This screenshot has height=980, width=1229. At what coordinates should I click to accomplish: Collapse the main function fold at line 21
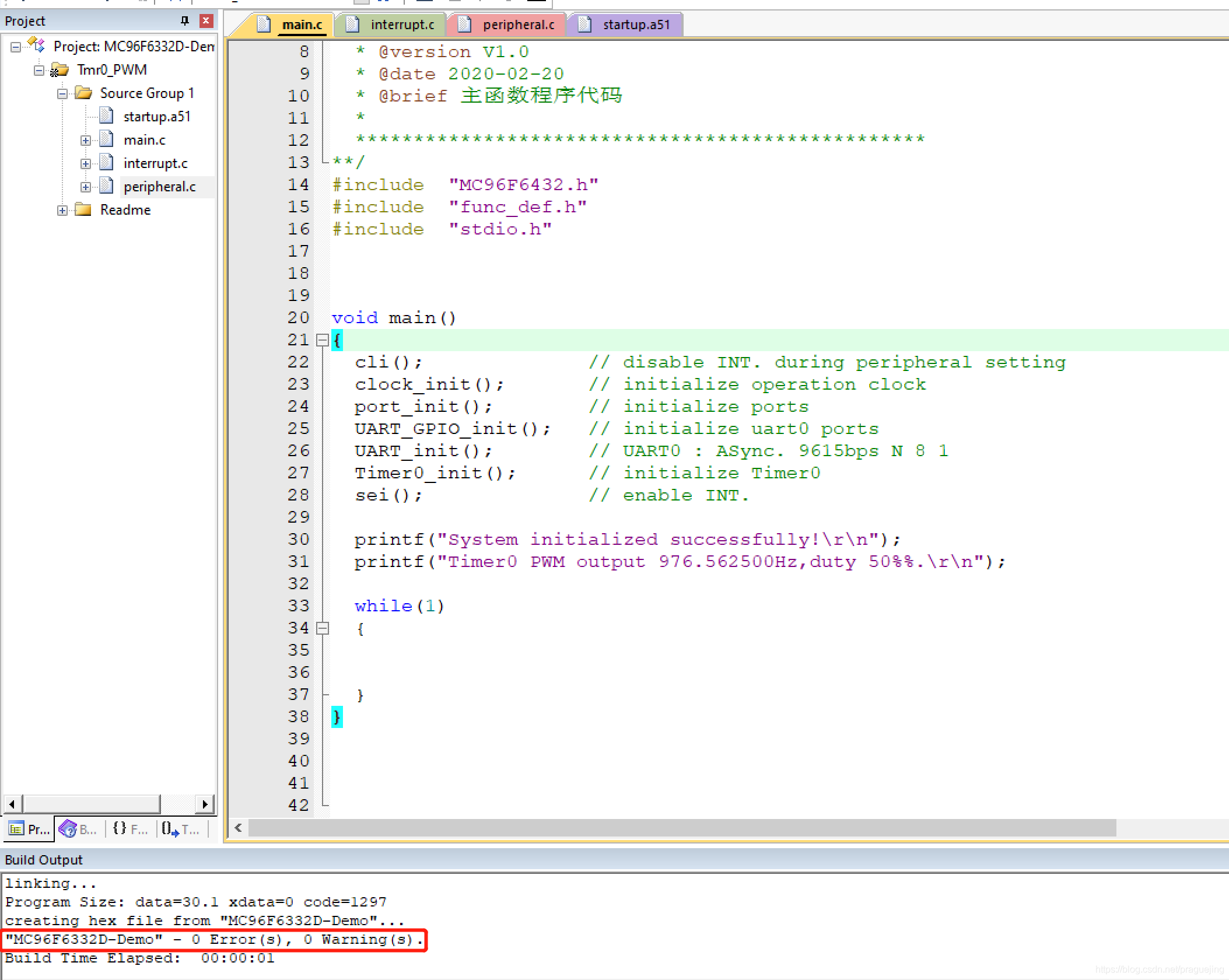coord(322,340)
